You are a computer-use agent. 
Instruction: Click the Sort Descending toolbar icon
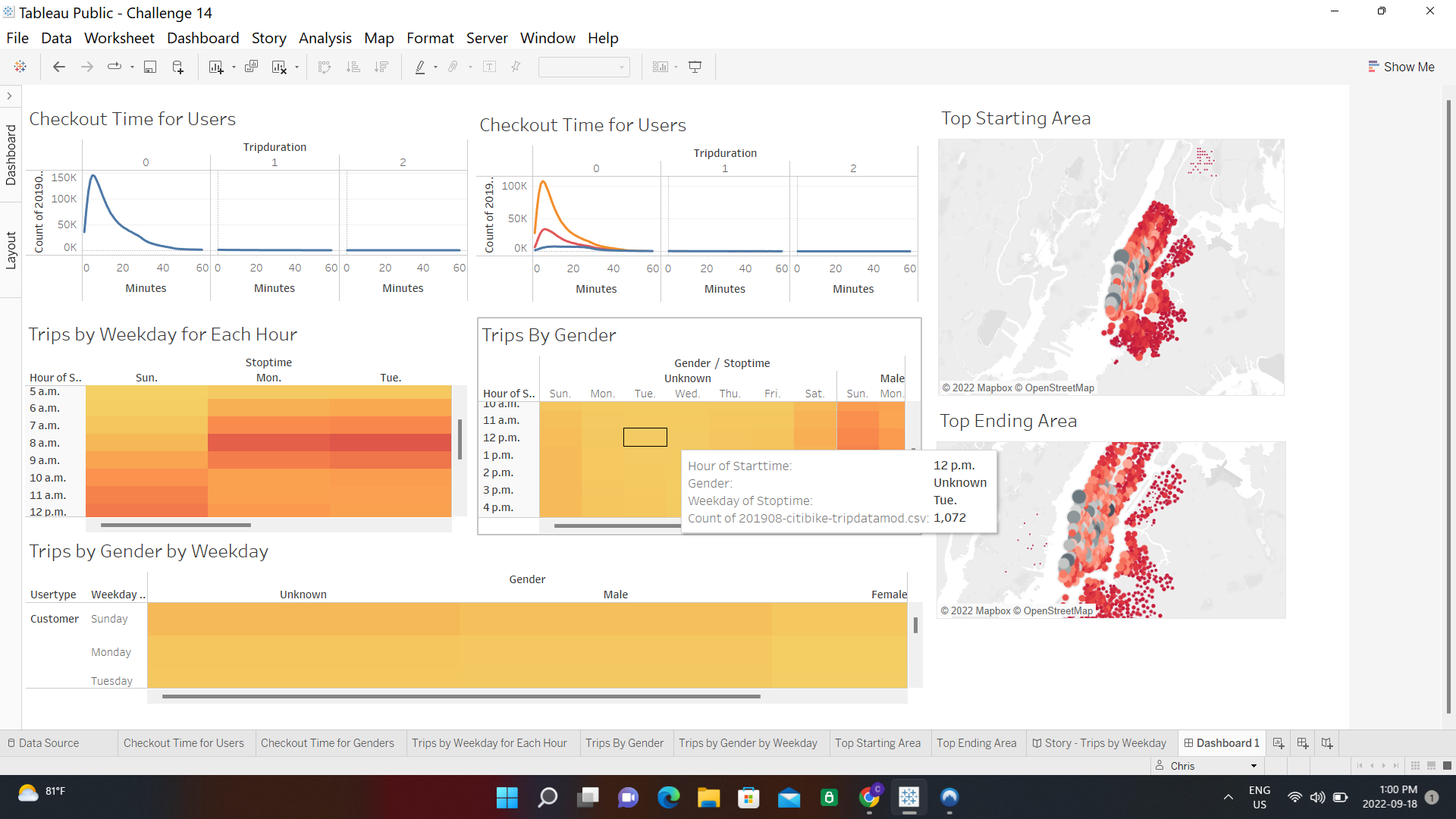tap(382, 67)
